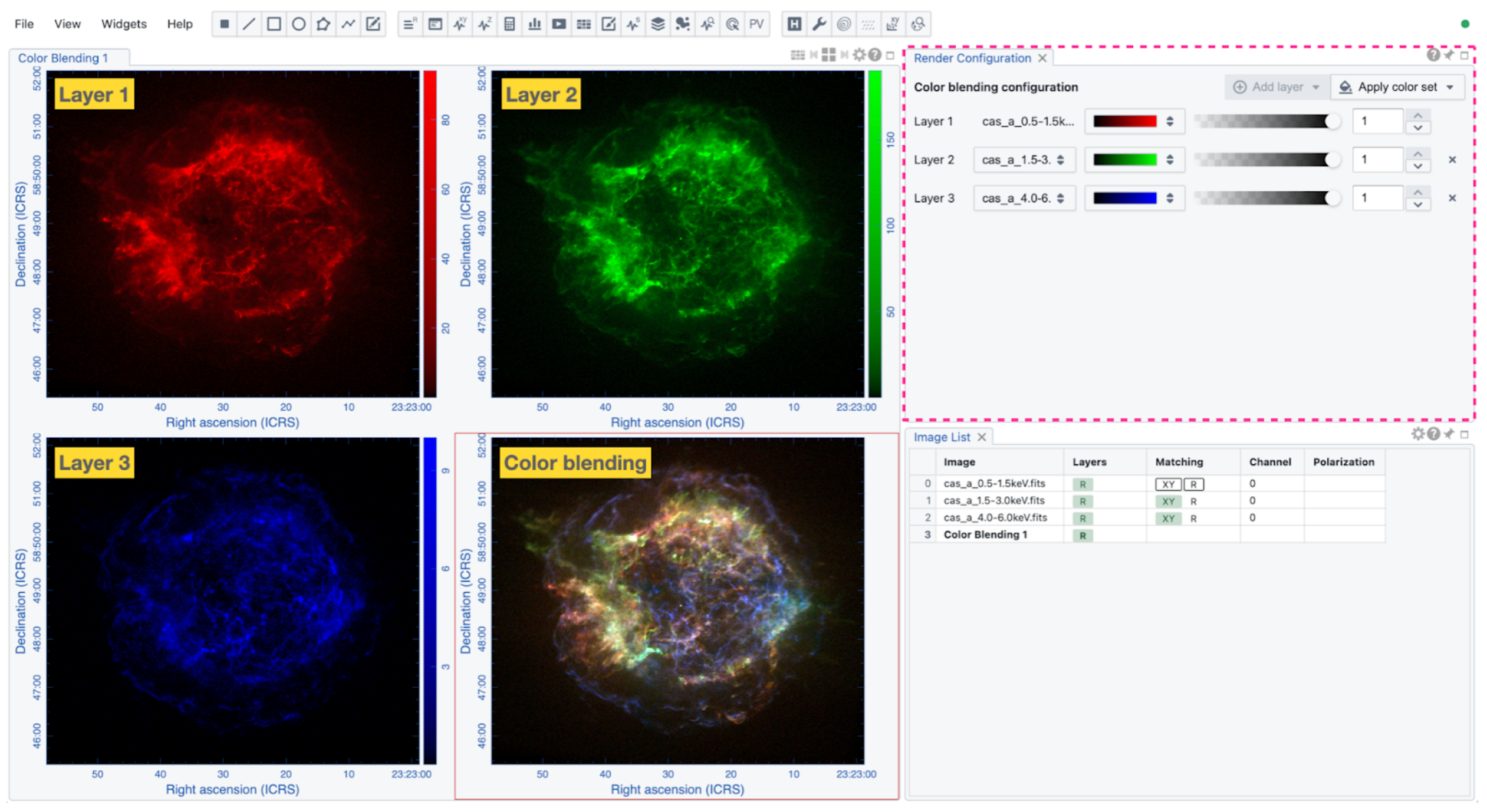1487x812 pixels.
Task: Select the ellipse region tool
Action: pyautogui.click(x=298, y=24)
